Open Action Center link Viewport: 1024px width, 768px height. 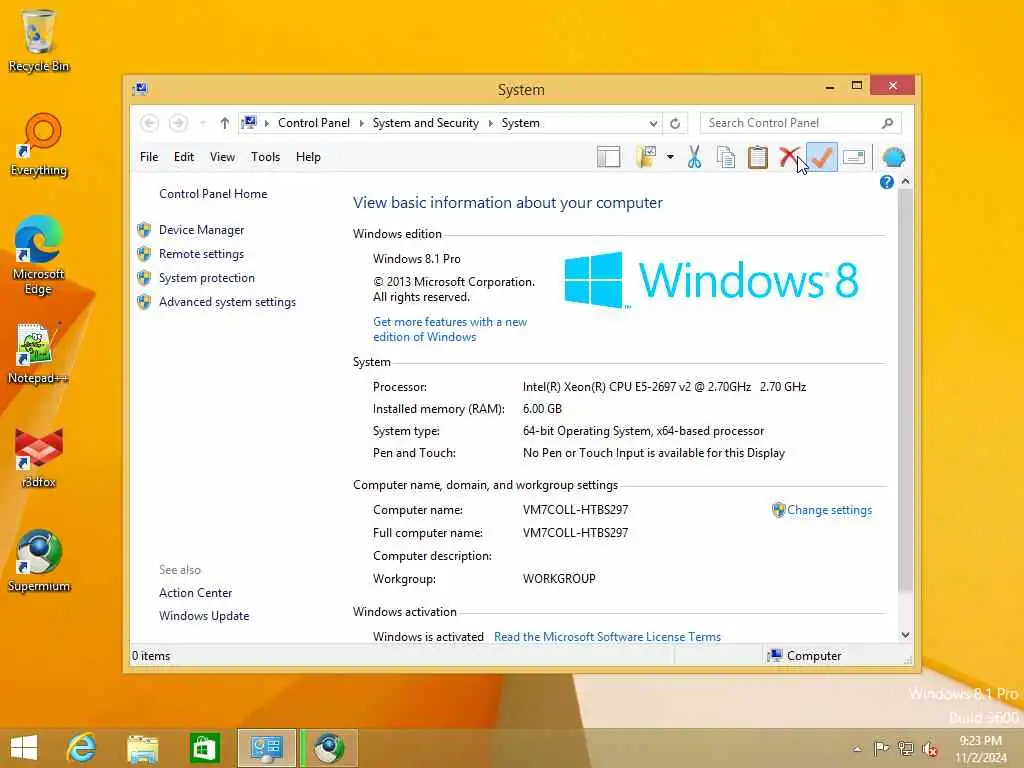[195, 593]
